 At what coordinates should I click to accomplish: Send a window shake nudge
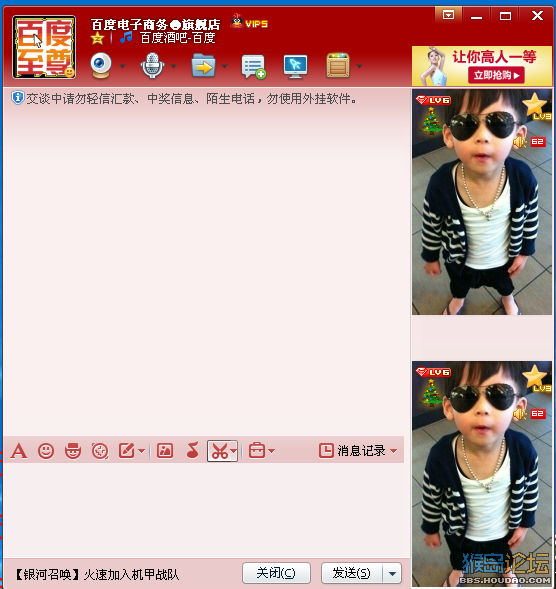tap(100, 451)
